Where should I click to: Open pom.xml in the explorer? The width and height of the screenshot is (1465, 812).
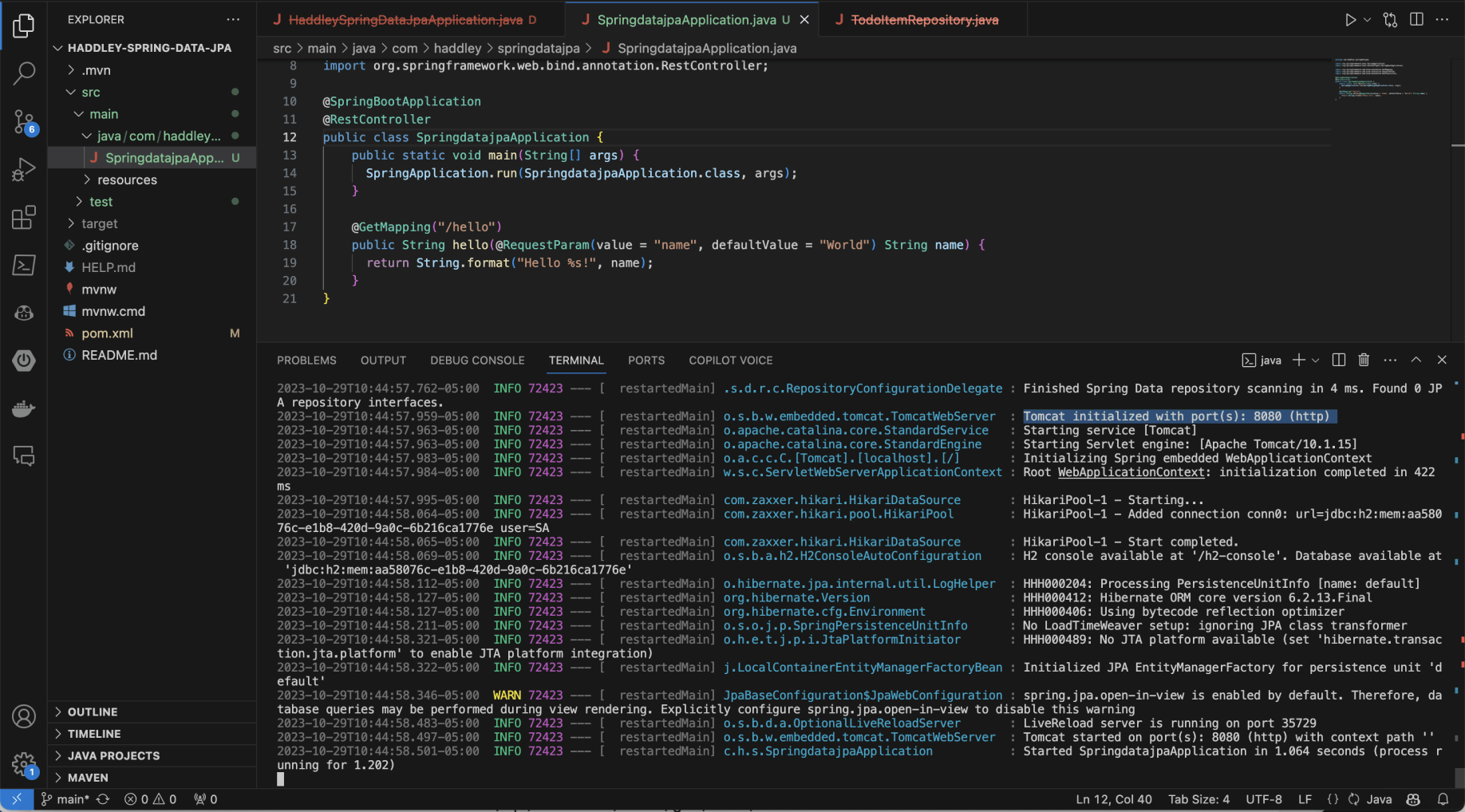click(x=107, y=333)
